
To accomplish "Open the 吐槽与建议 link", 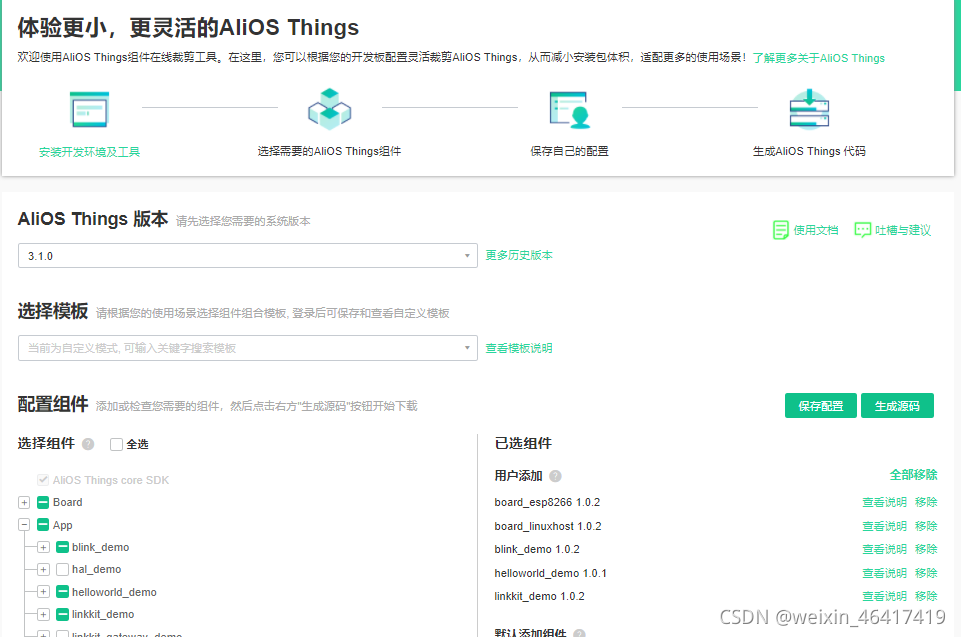I will [x=903, y=230].
